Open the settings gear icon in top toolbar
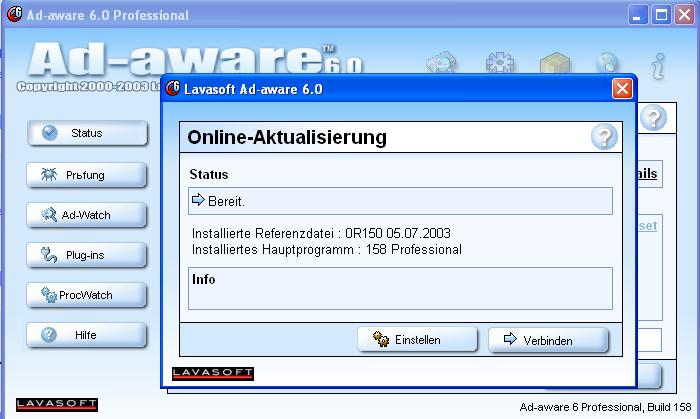 point(500,62)
